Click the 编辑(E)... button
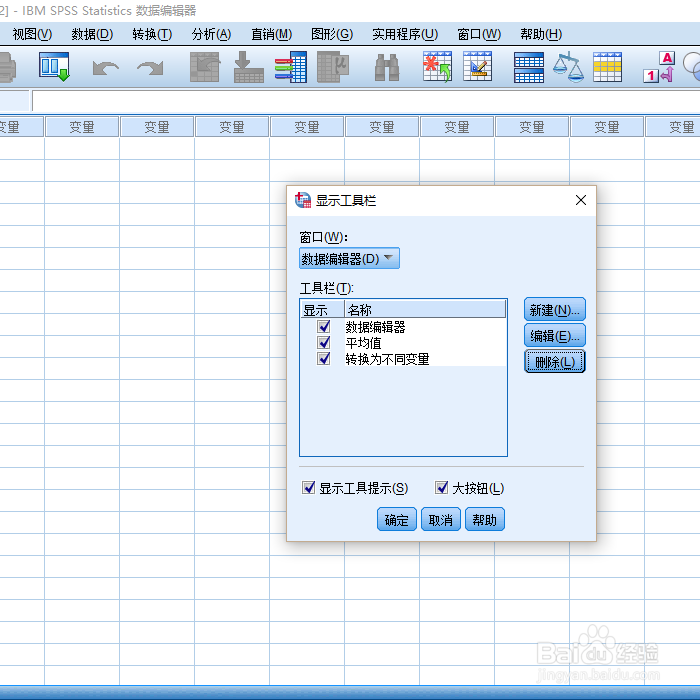This screenshot has height=700, width=700. click(x=554, y=335)
